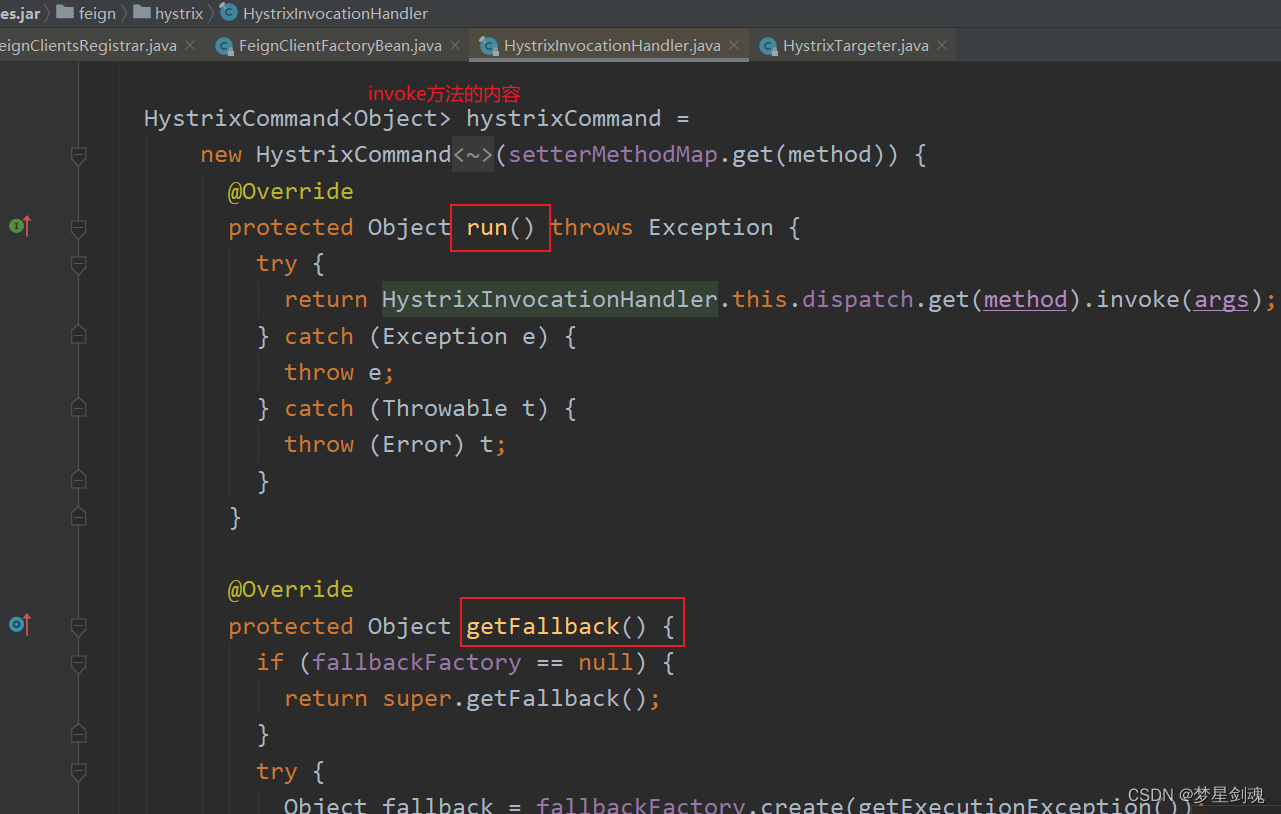The width and height of the screenshot is (1281, 814).
Task: Click the setterMethodMap field reference
Action: click(x=613, y=155)
